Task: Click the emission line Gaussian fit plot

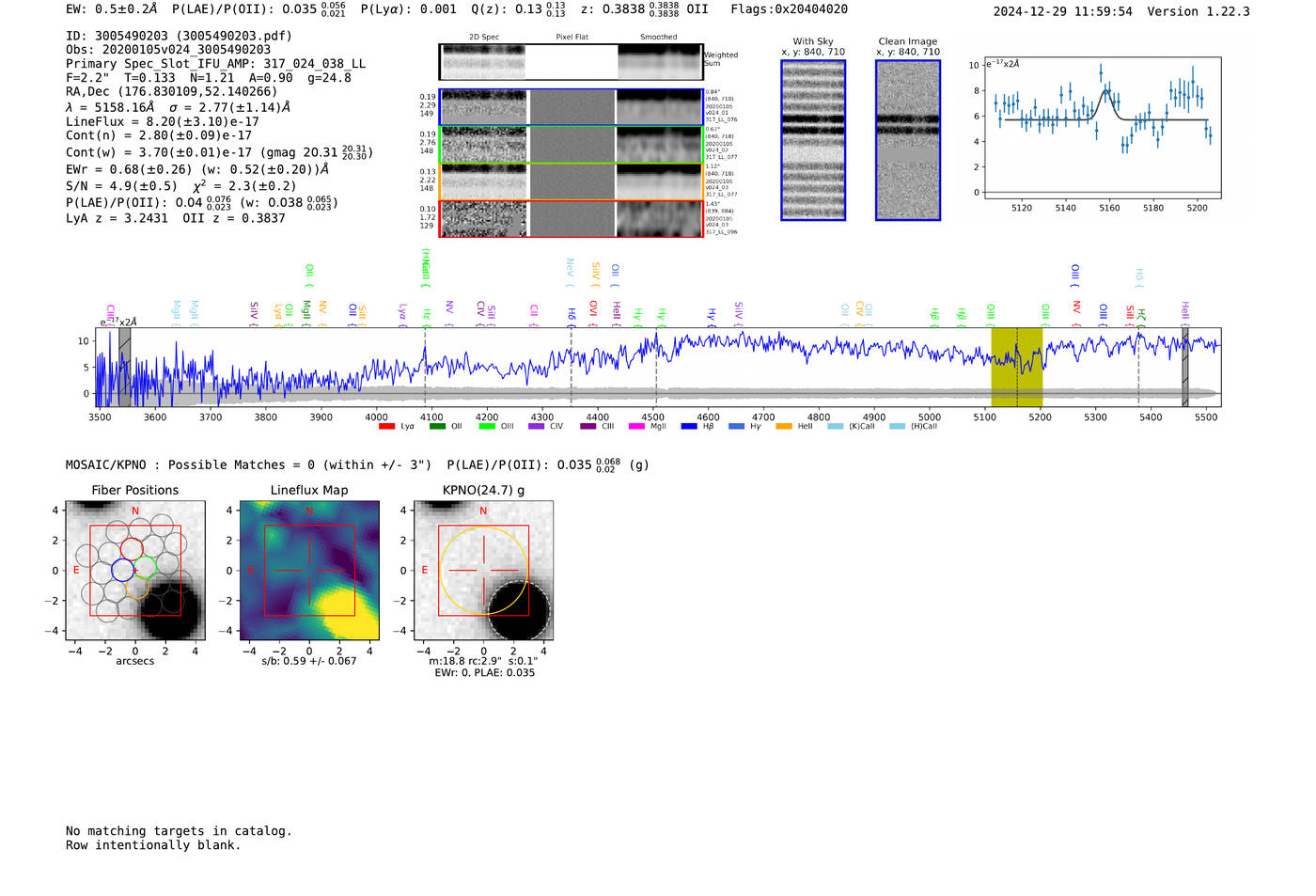Action: point(1102,129)
